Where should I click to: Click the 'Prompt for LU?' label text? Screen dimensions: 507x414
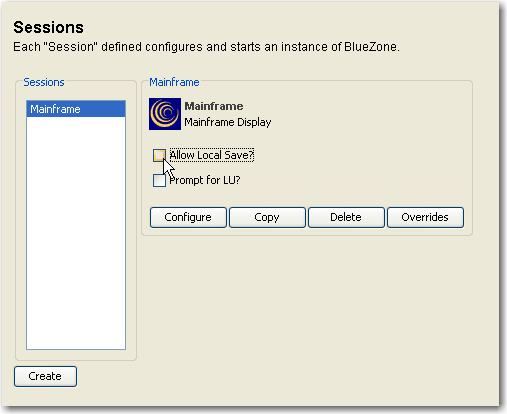(205, 180)
